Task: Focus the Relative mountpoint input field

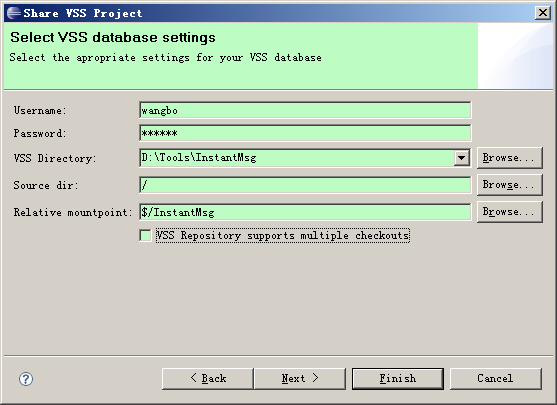Action: [305, 212]
